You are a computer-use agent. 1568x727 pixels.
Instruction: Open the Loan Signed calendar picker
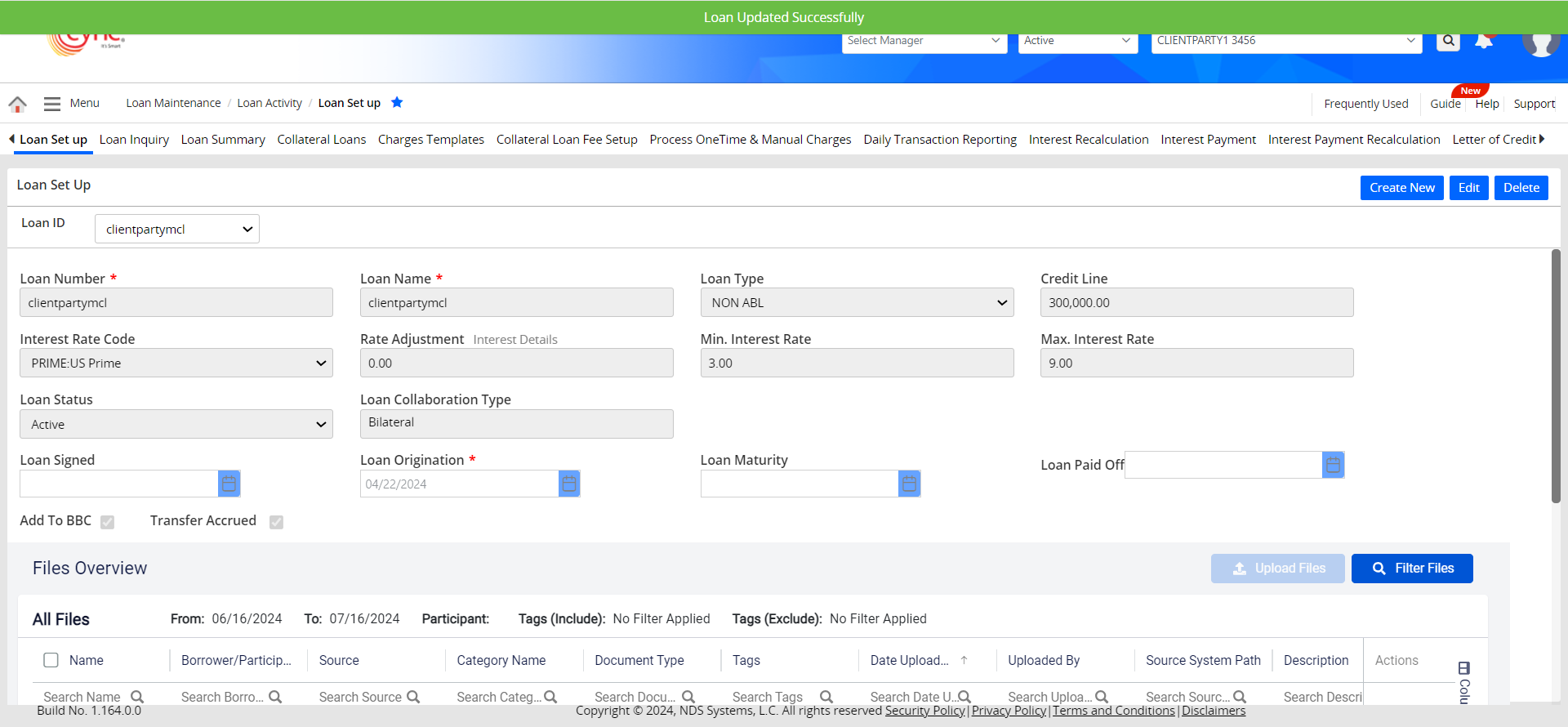click(229, 484)
